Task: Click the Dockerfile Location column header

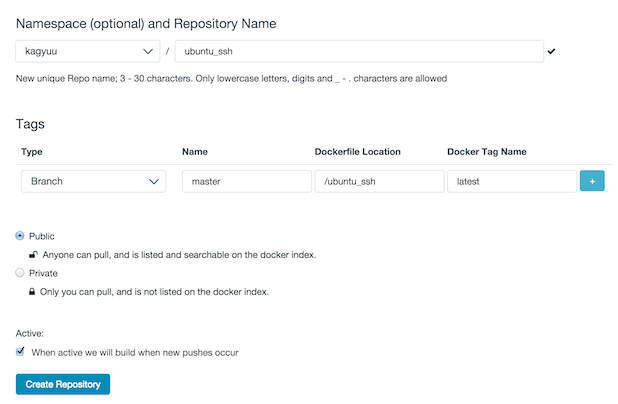Action: [x=357, y=152]
